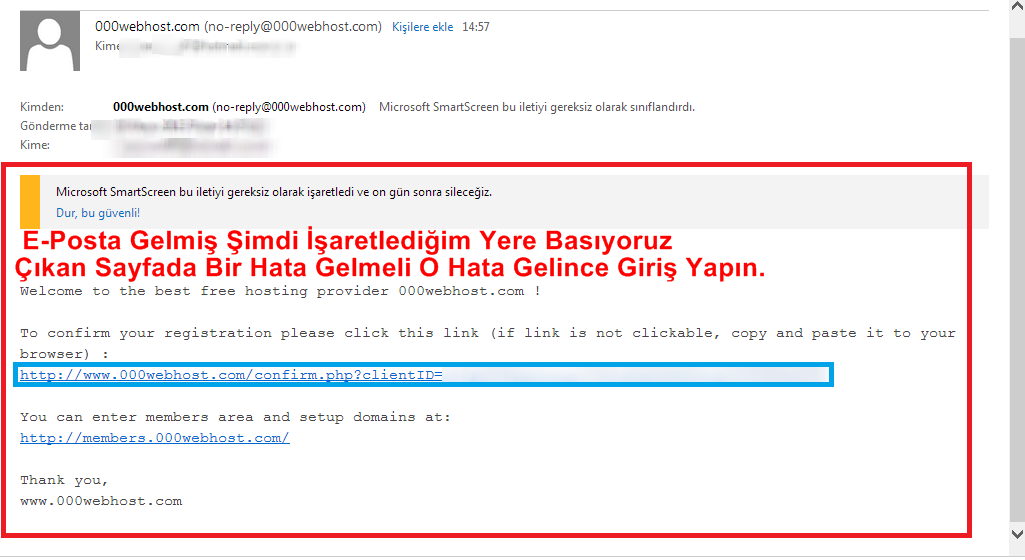
Task: Click 'Welcome to the best free hosting' line
Action: point(280,291)
